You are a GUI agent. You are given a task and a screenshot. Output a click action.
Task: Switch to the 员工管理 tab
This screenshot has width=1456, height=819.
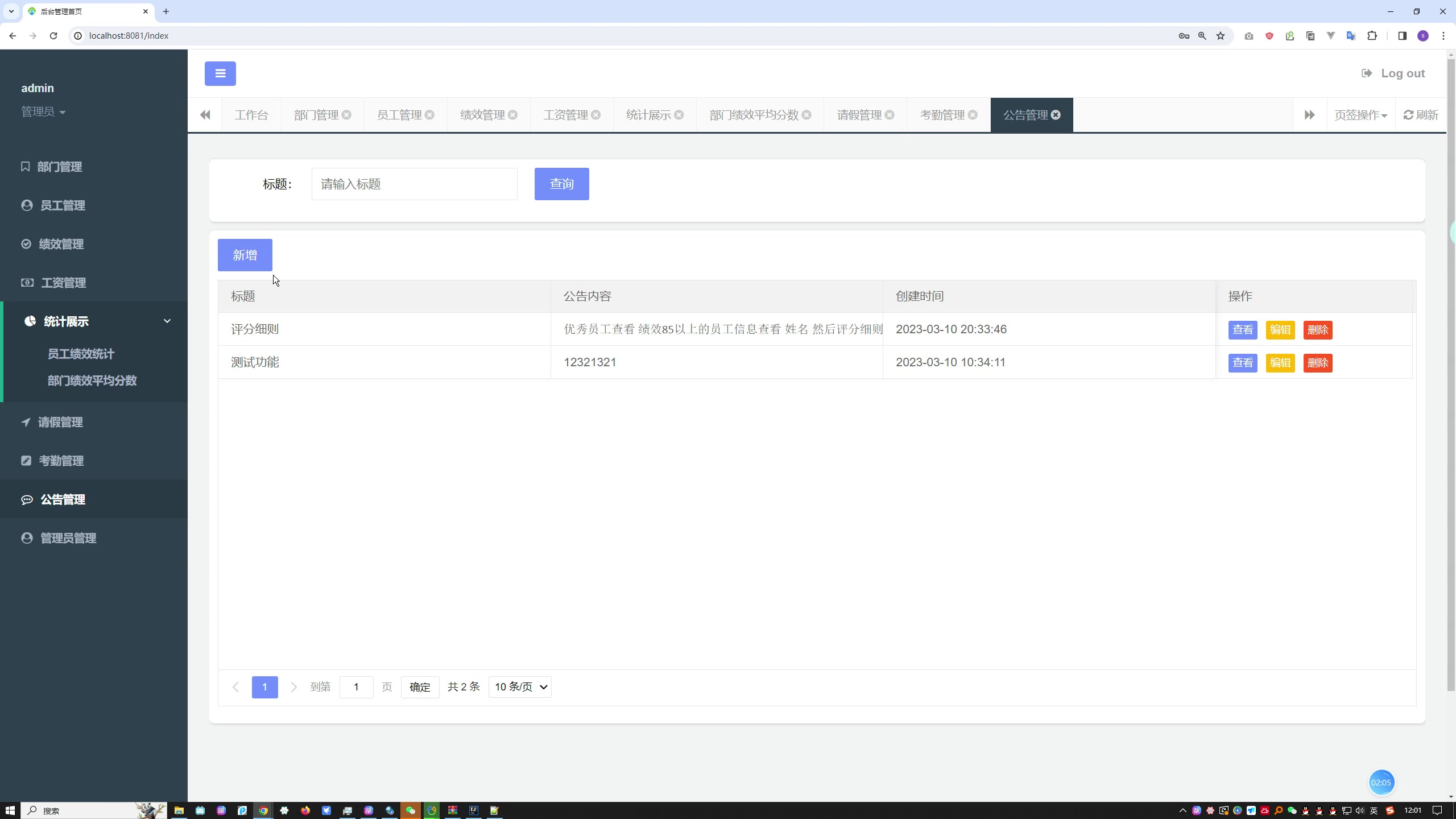tap(399, 115)
